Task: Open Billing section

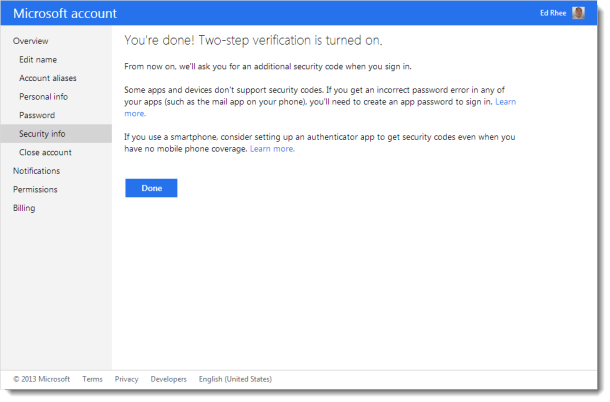Action: (24, 208)
